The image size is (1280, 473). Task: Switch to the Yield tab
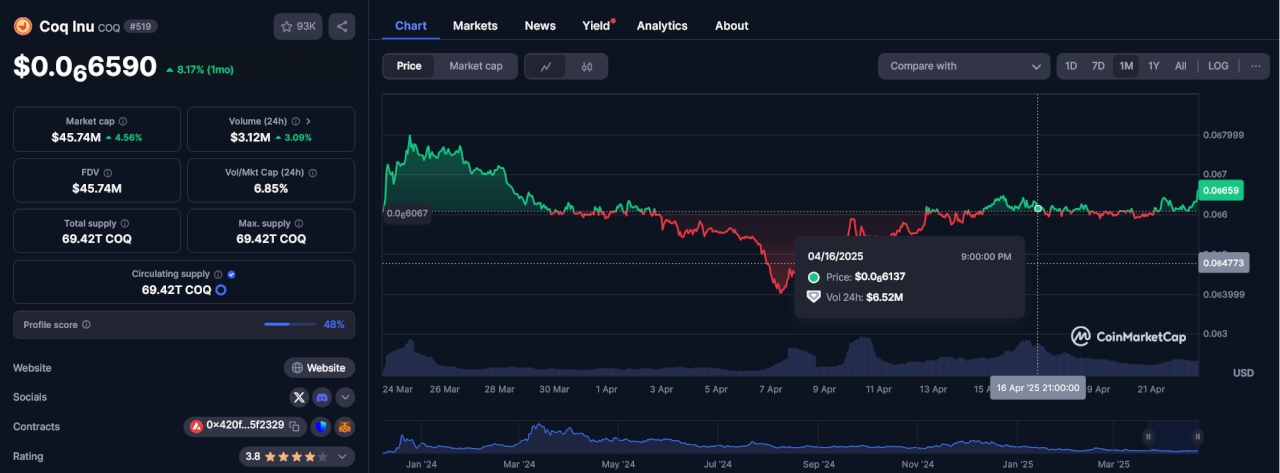click(x=598, y=26)
